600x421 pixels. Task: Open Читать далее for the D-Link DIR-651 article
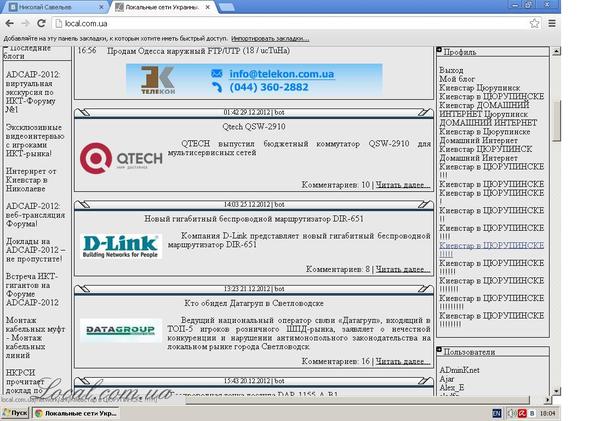[403, 269]
